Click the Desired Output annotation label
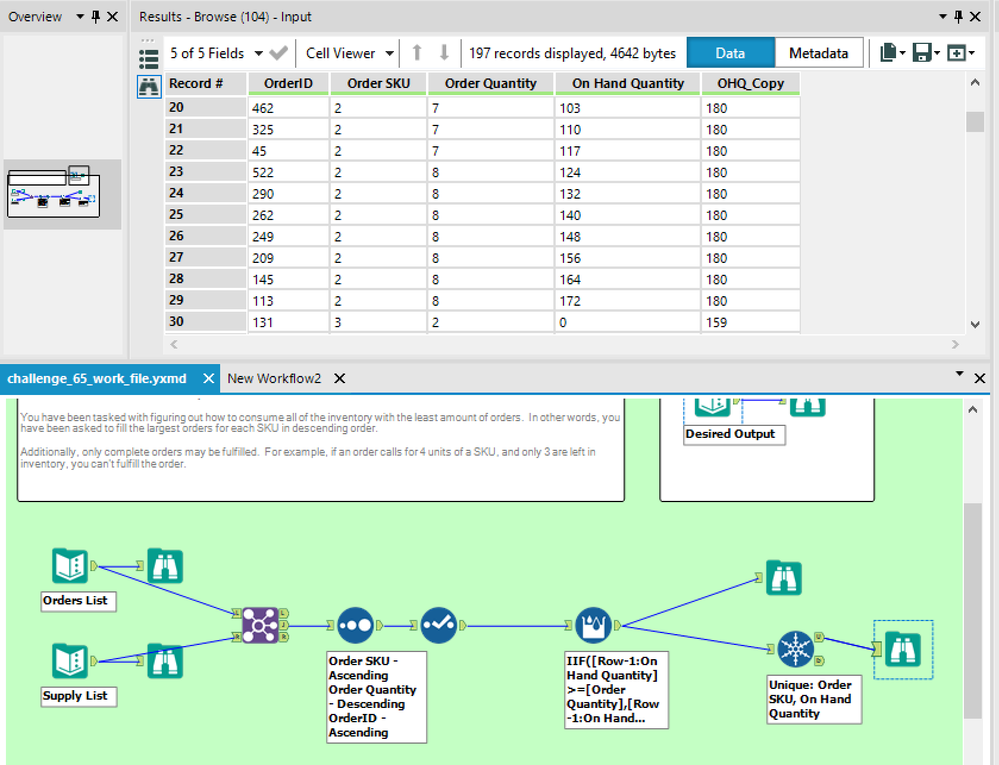 pos(734,434)
